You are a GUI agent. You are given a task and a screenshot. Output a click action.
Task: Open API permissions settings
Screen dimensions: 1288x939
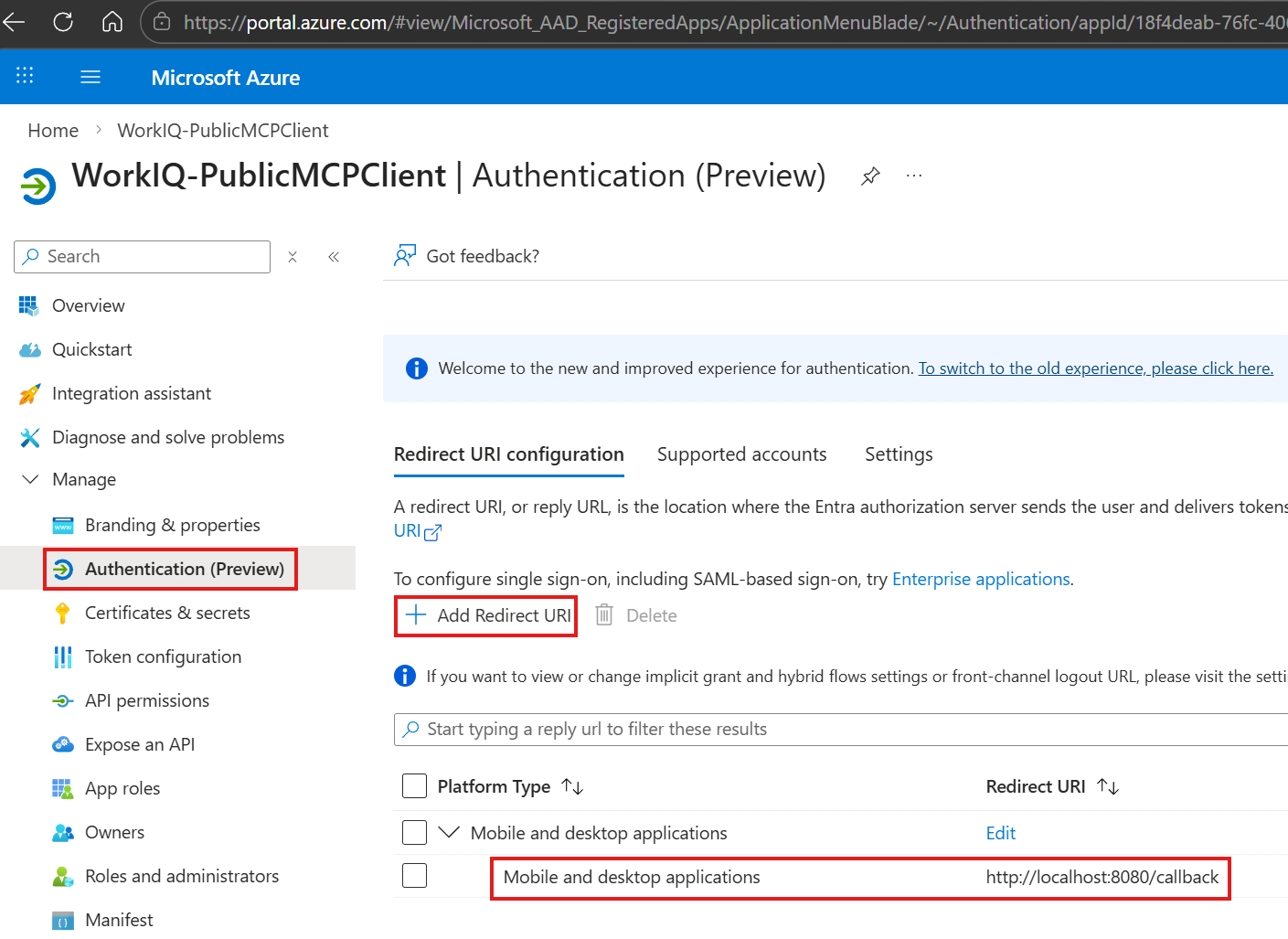(x=146, y=700)
